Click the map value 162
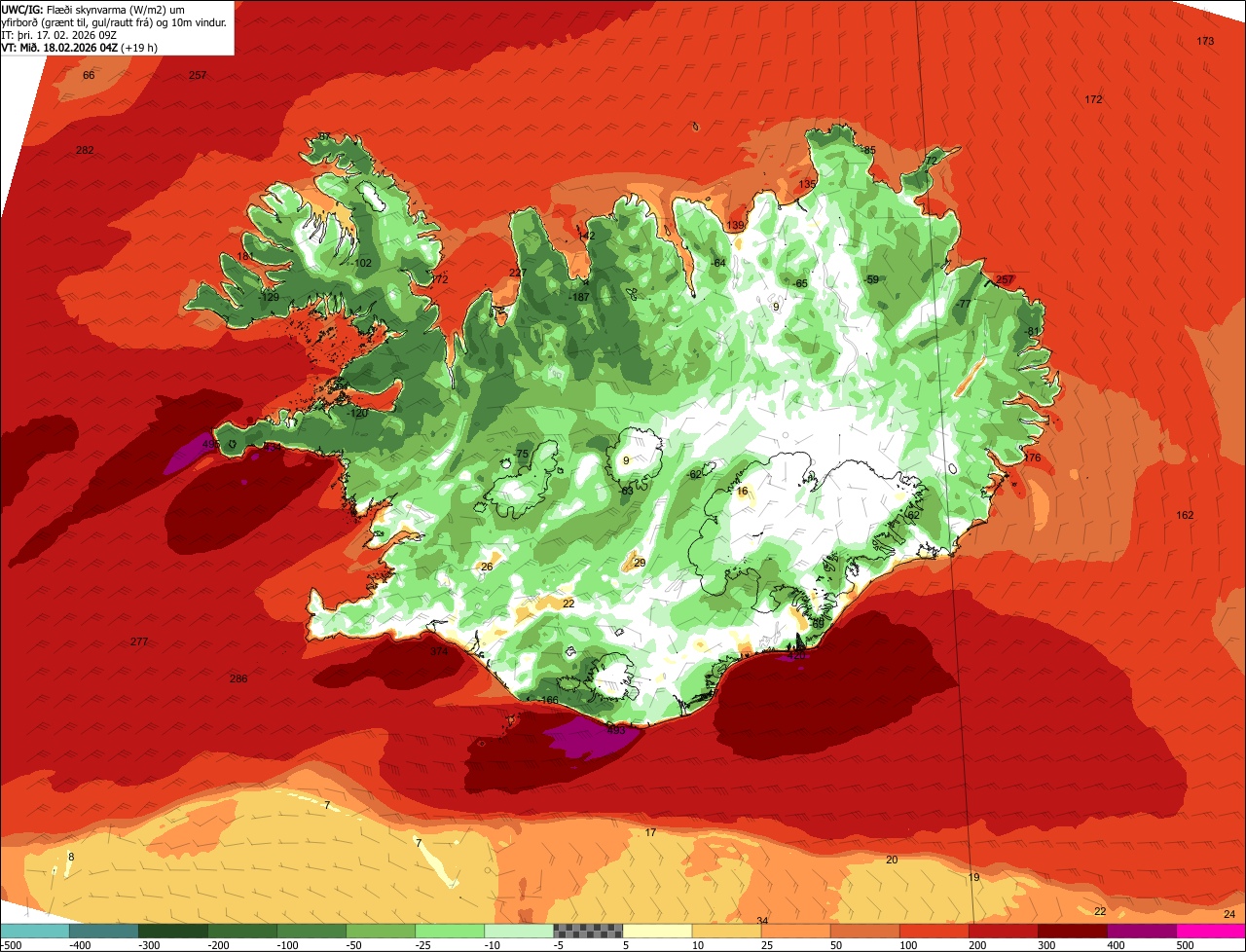This screenshot has width=1246, height=952. 1184,515
